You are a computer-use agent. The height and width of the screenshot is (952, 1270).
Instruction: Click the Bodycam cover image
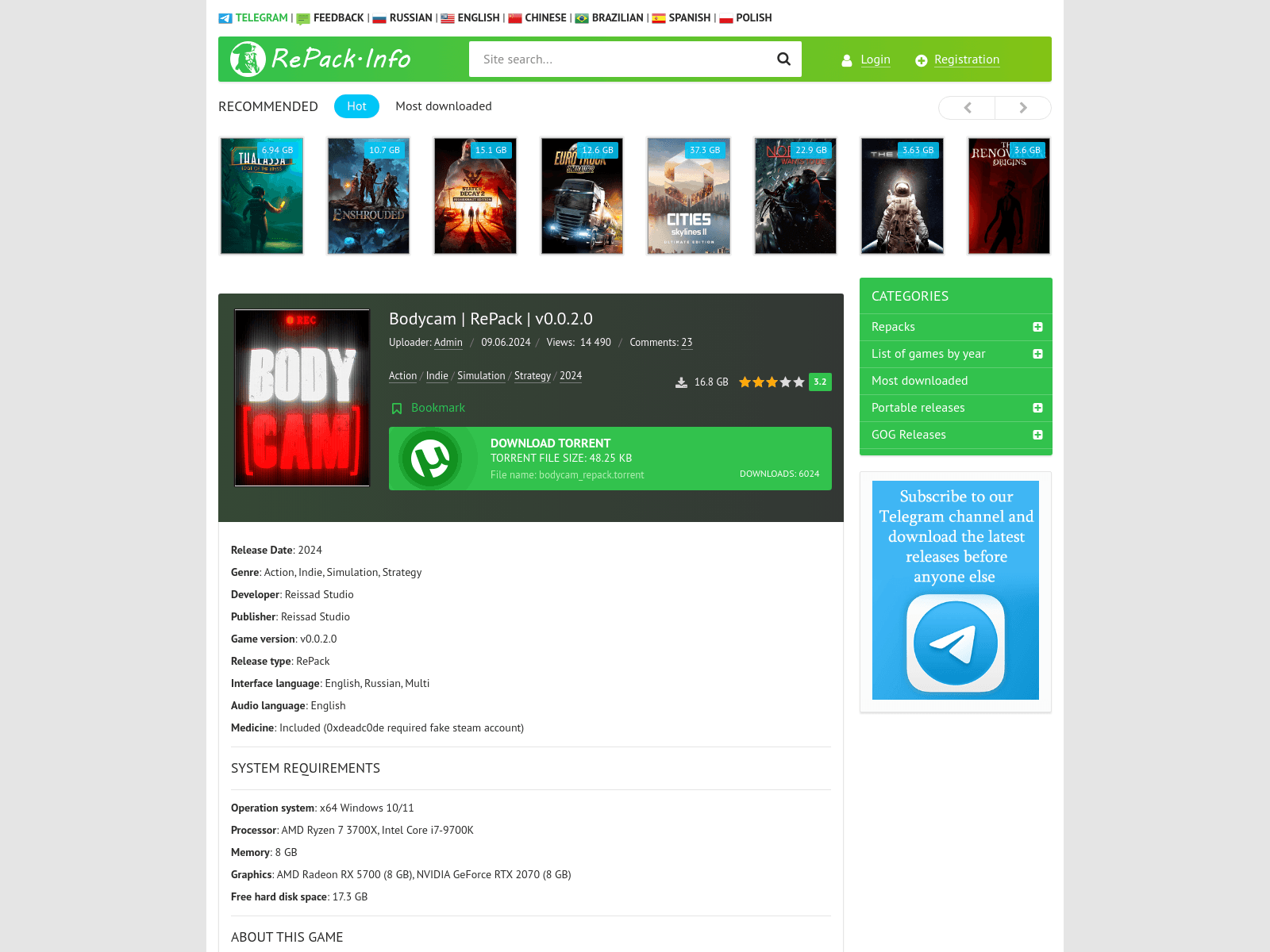click(x=302, y=397)
